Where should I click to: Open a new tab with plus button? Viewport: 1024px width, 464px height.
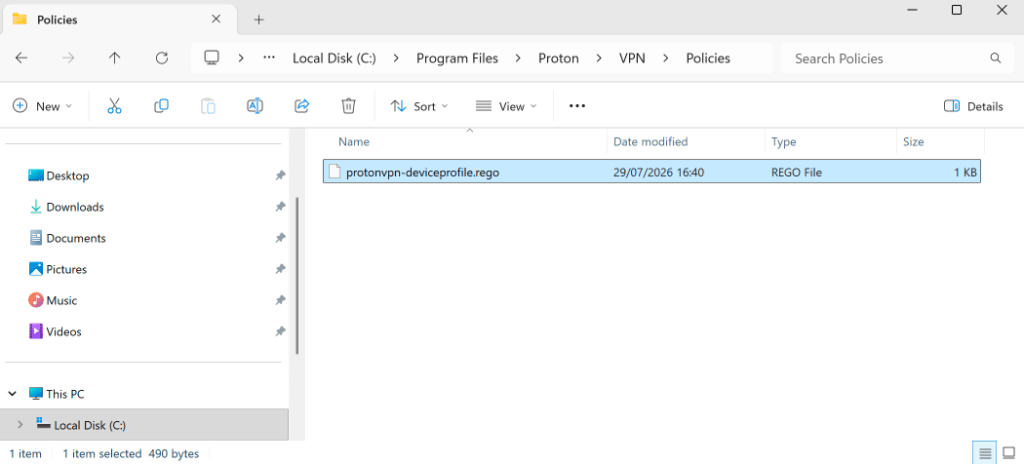point(259,20)
